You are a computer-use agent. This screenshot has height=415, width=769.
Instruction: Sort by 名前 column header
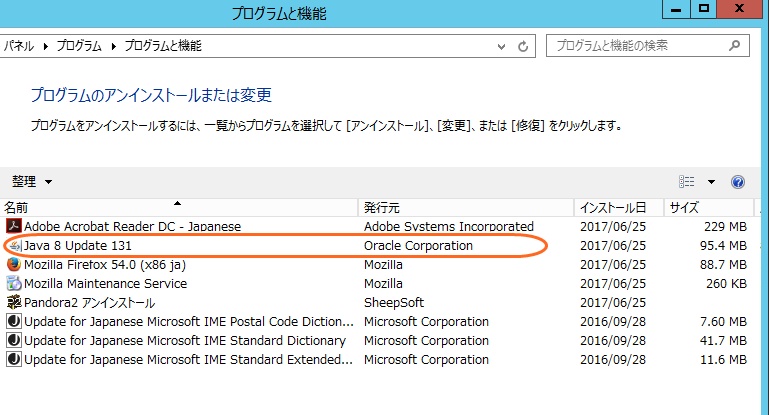(179, 208)
